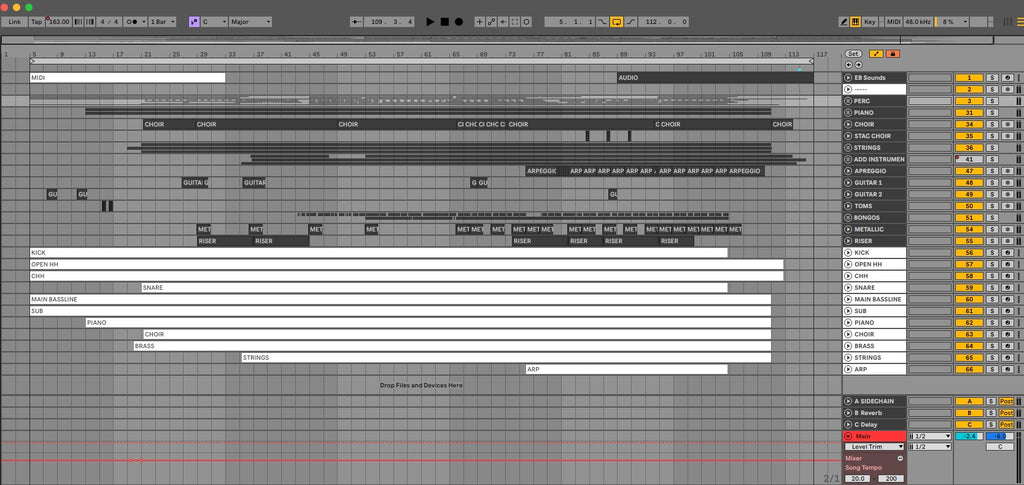1024x485 pixels.
Task: Open the Major scale dropdown
Action: pos(250,22)
